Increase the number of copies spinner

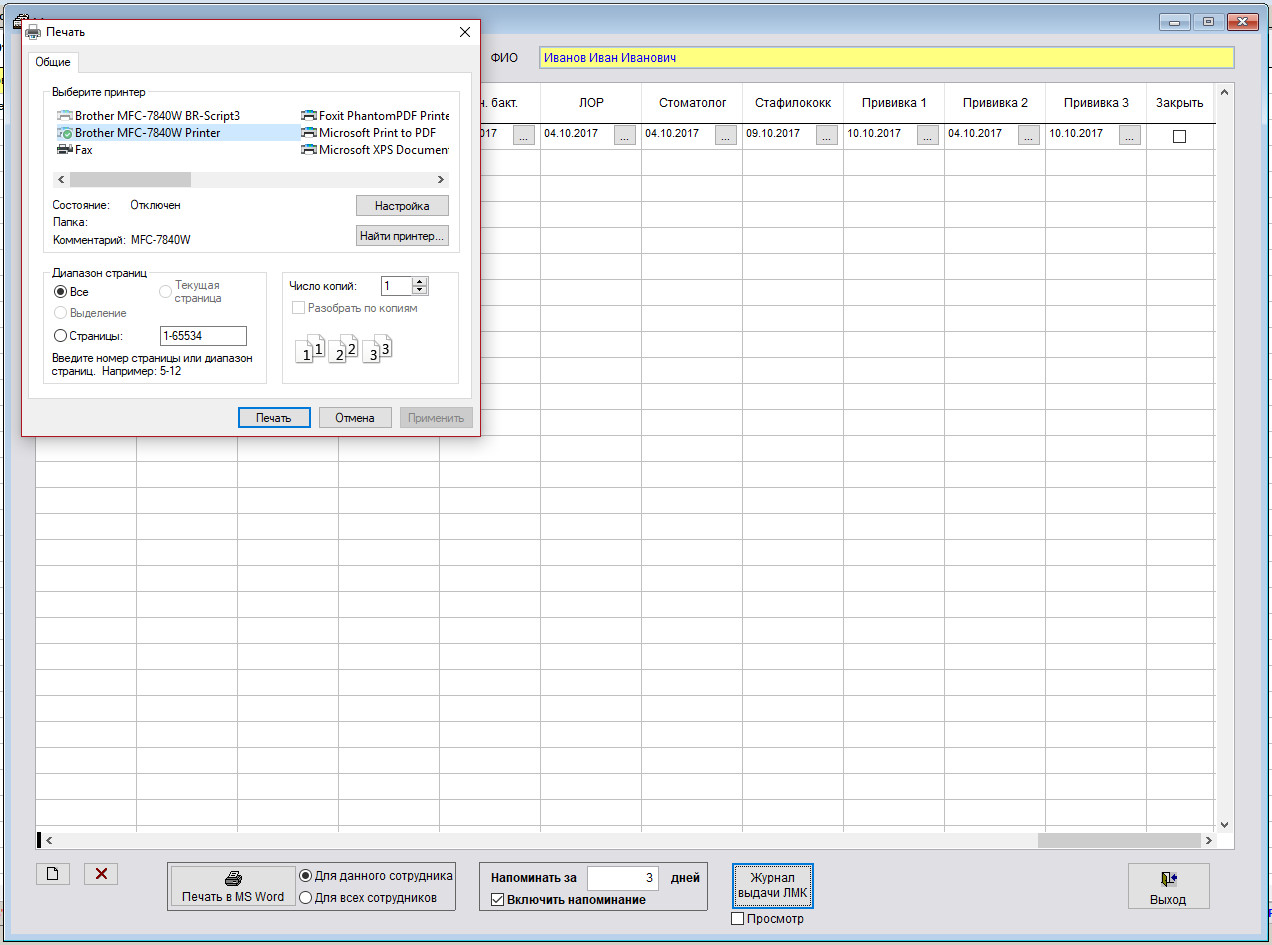pyautogui.click(x=421, y=282)
